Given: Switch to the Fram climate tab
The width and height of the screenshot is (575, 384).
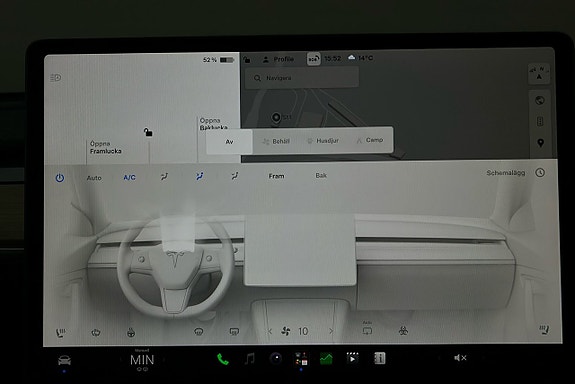Looking at the screenshot, I should tap(276, 176).
